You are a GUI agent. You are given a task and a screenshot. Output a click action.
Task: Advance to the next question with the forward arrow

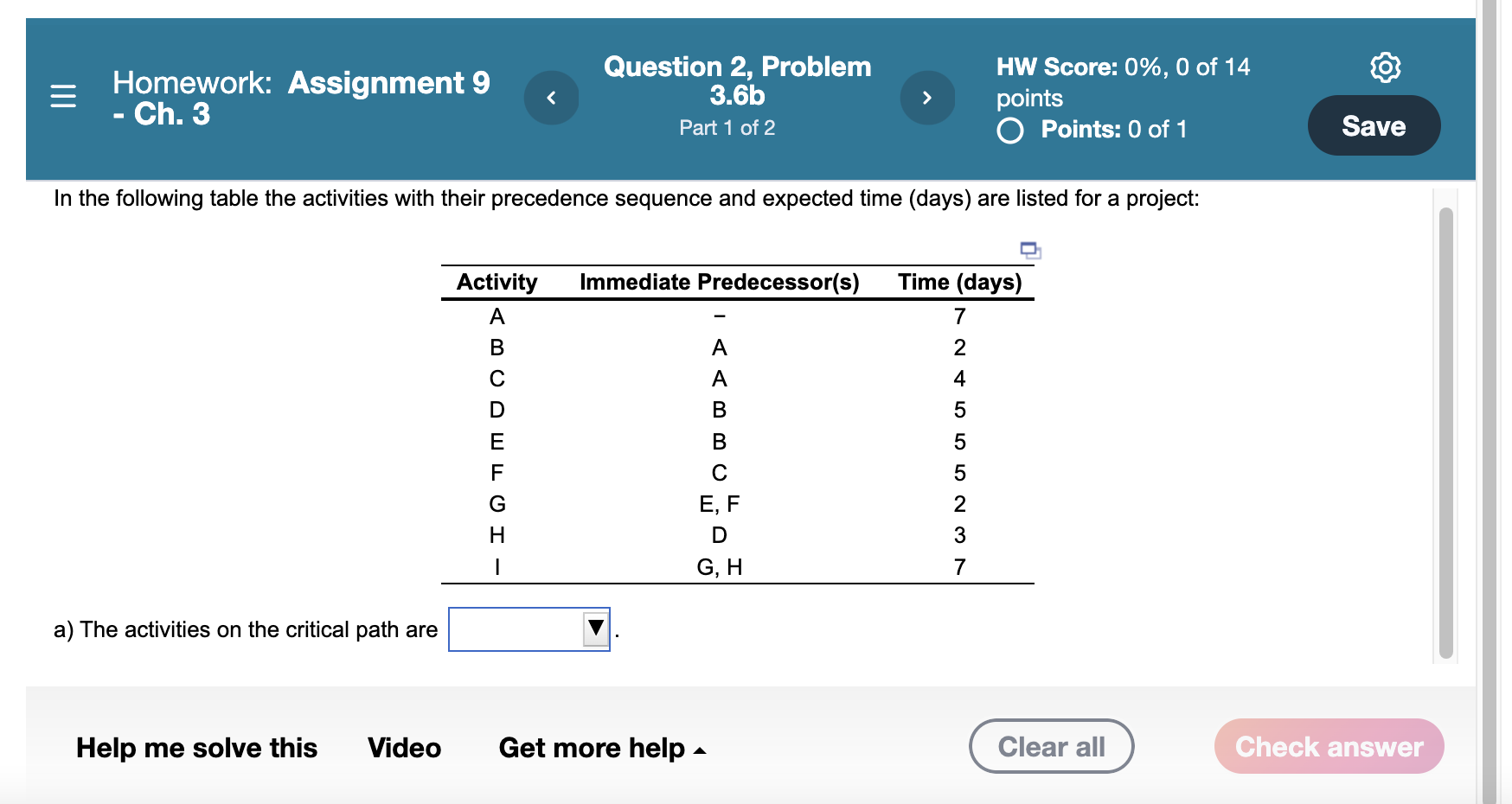click(x=927, y=98)
